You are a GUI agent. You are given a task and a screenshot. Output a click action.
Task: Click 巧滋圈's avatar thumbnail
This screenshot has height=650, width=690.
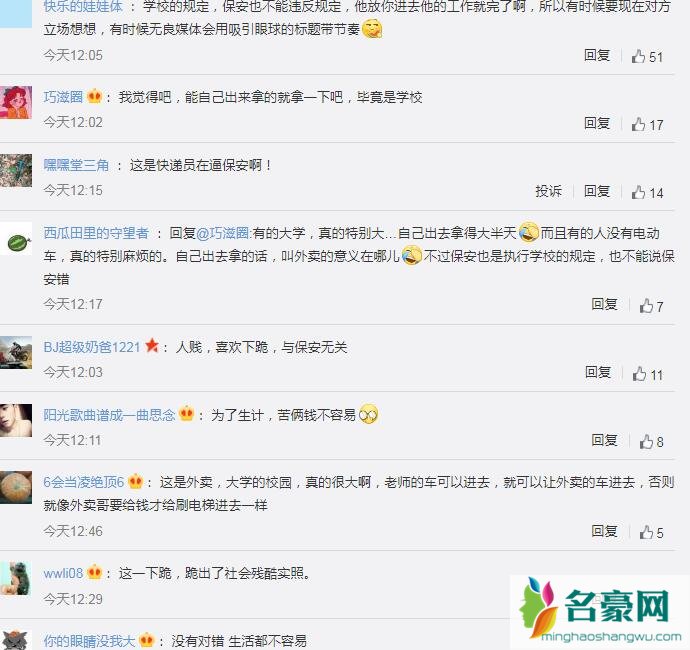[16, 103]
